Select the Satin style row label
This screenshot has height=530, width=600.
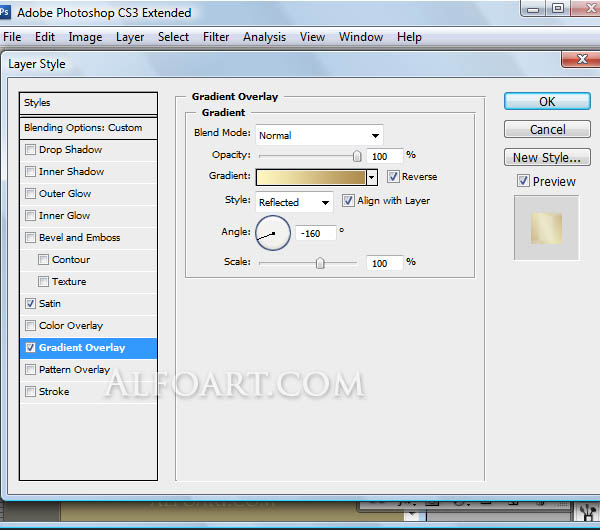(x=50, y=303)
